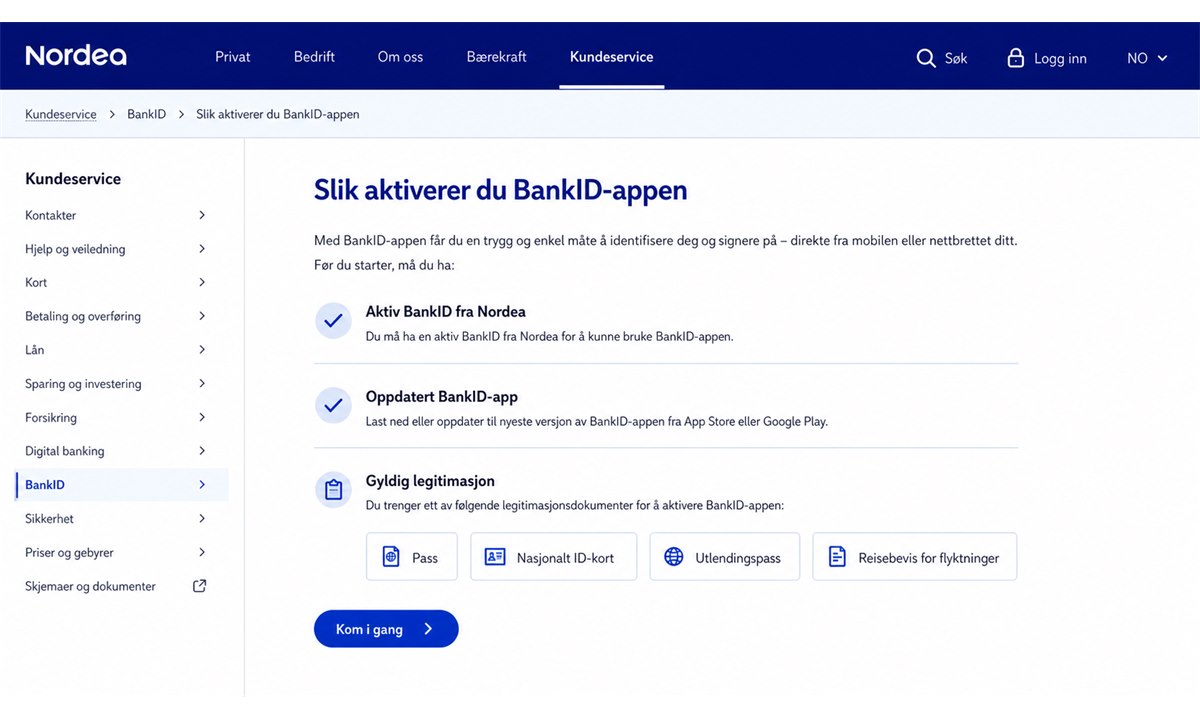Click the Gyldig legitimasjon heading

pos(430,481)
